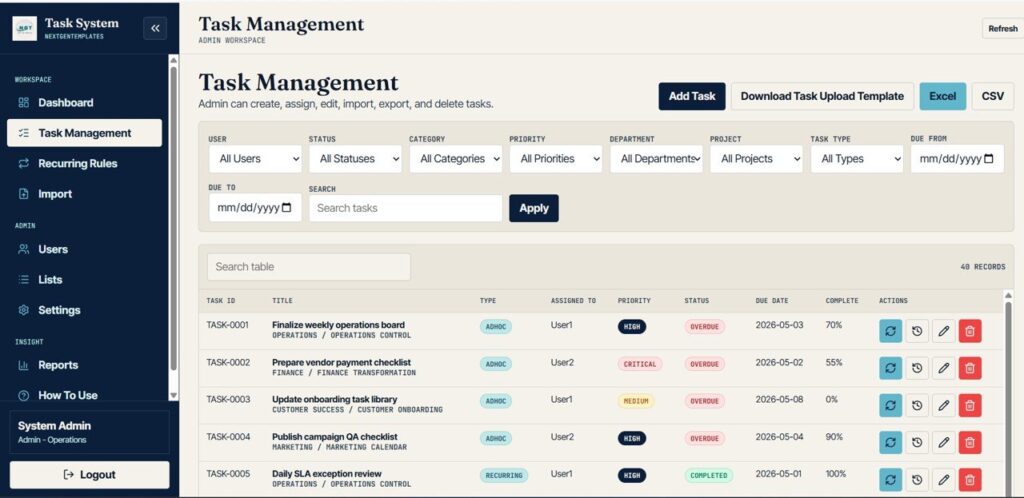
Task: Click the RECURRING type badge
Action: coord(504,476)
